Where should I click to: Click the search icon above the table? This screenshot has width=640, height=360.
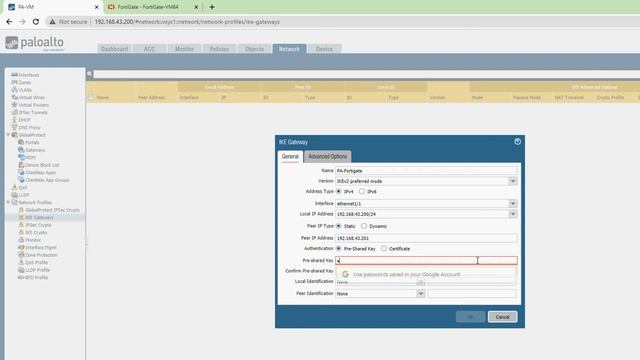pos(89,74)
